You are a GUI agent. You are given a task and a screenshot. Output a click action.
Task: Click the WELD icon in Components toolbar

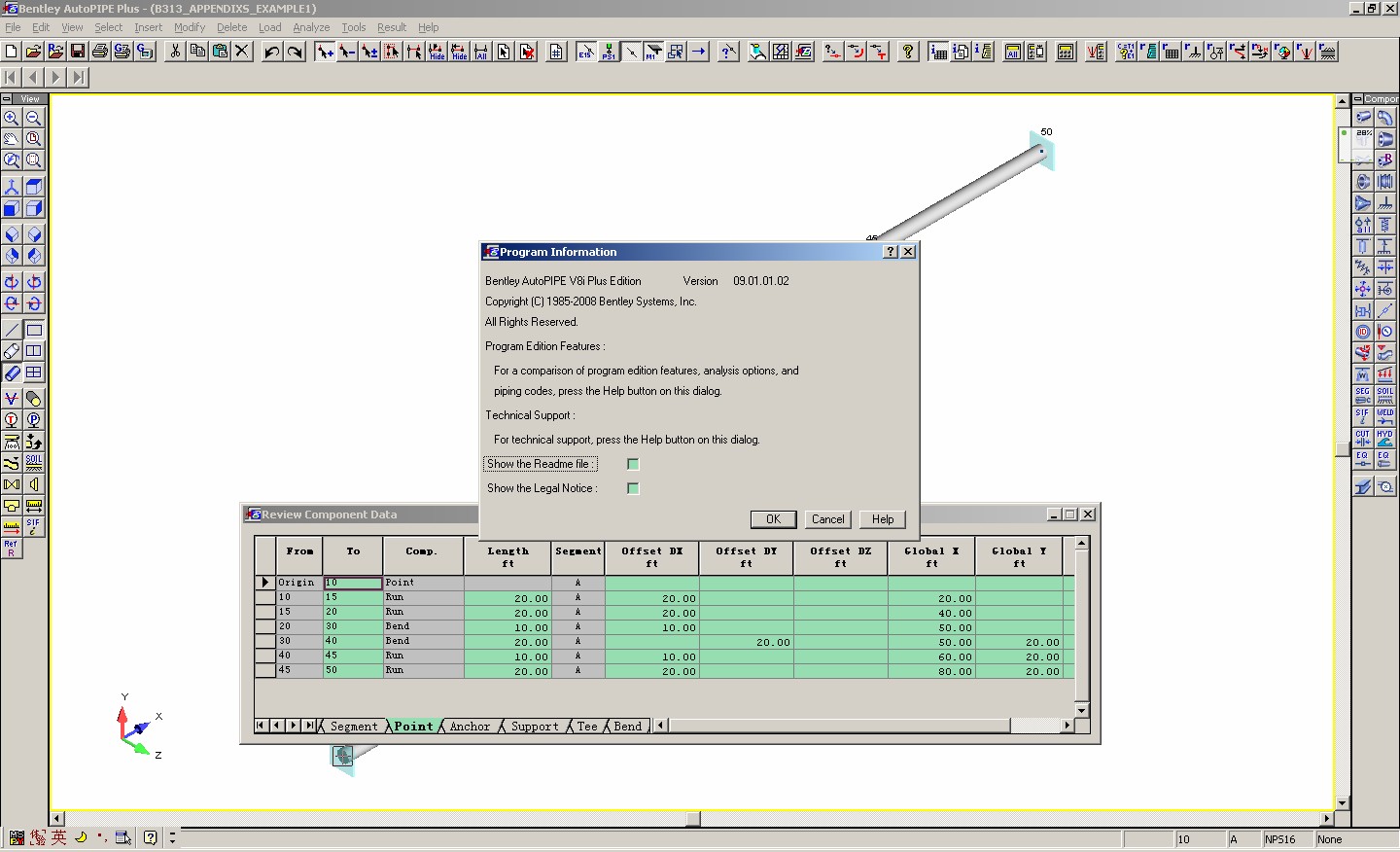pos(1385,416)
